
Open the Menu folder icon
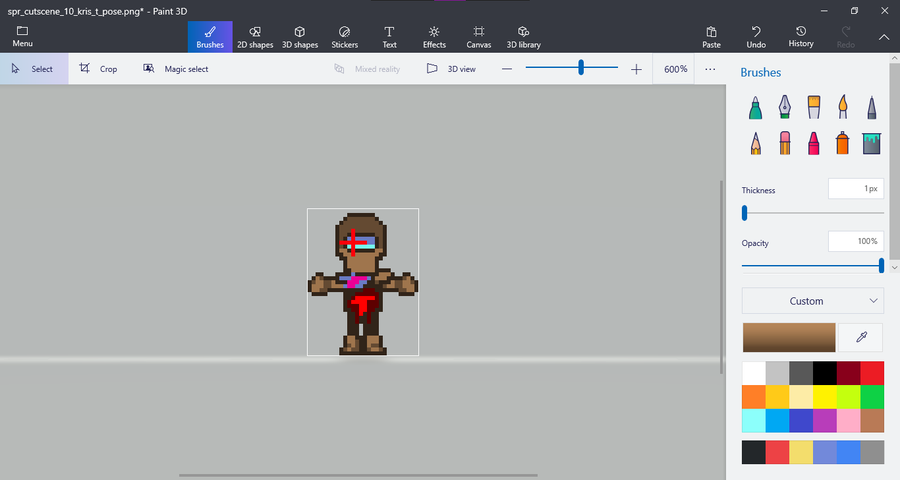[22, 31]
